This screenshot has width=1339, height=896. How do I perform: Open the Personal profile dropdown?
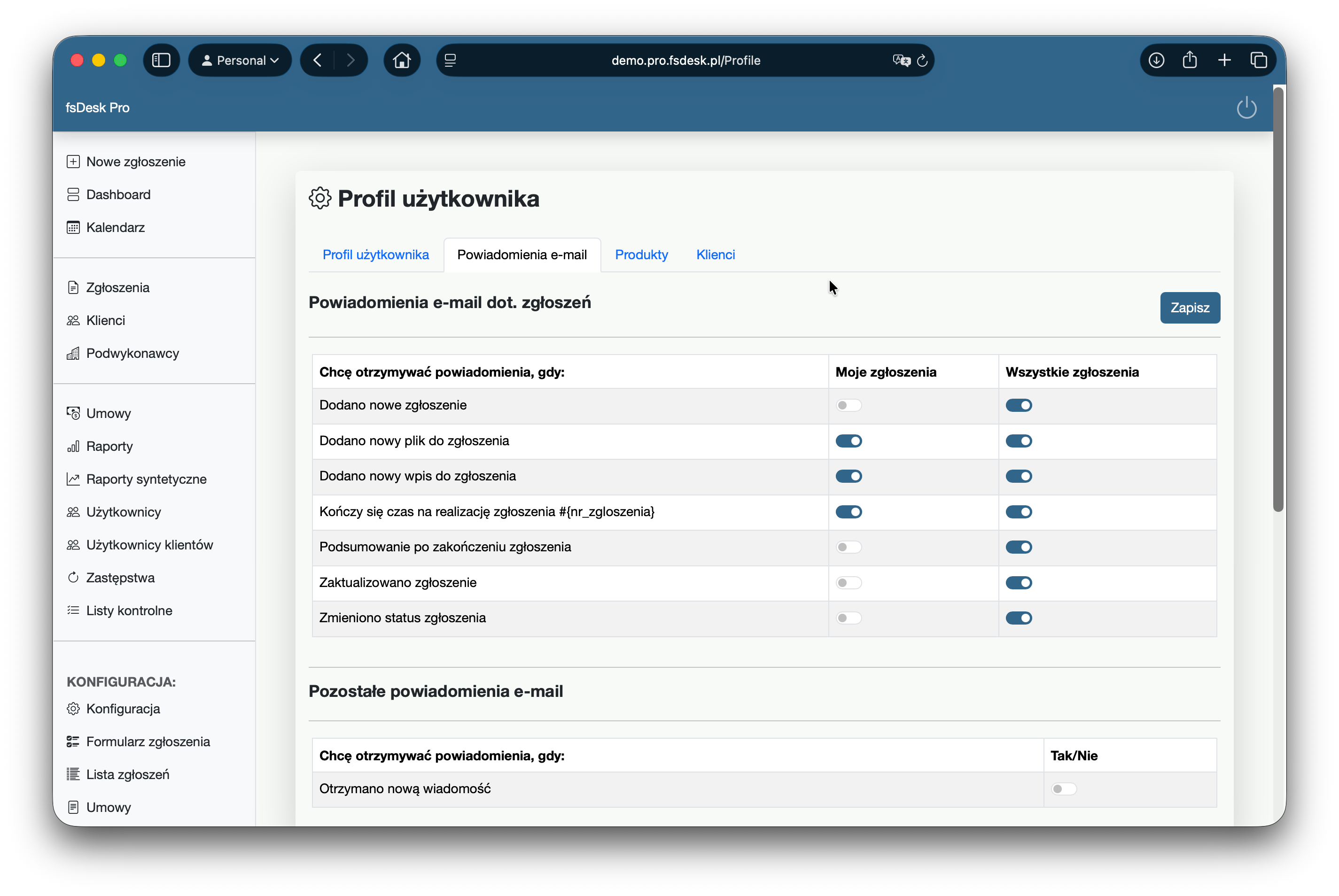(x=240, y=60)
